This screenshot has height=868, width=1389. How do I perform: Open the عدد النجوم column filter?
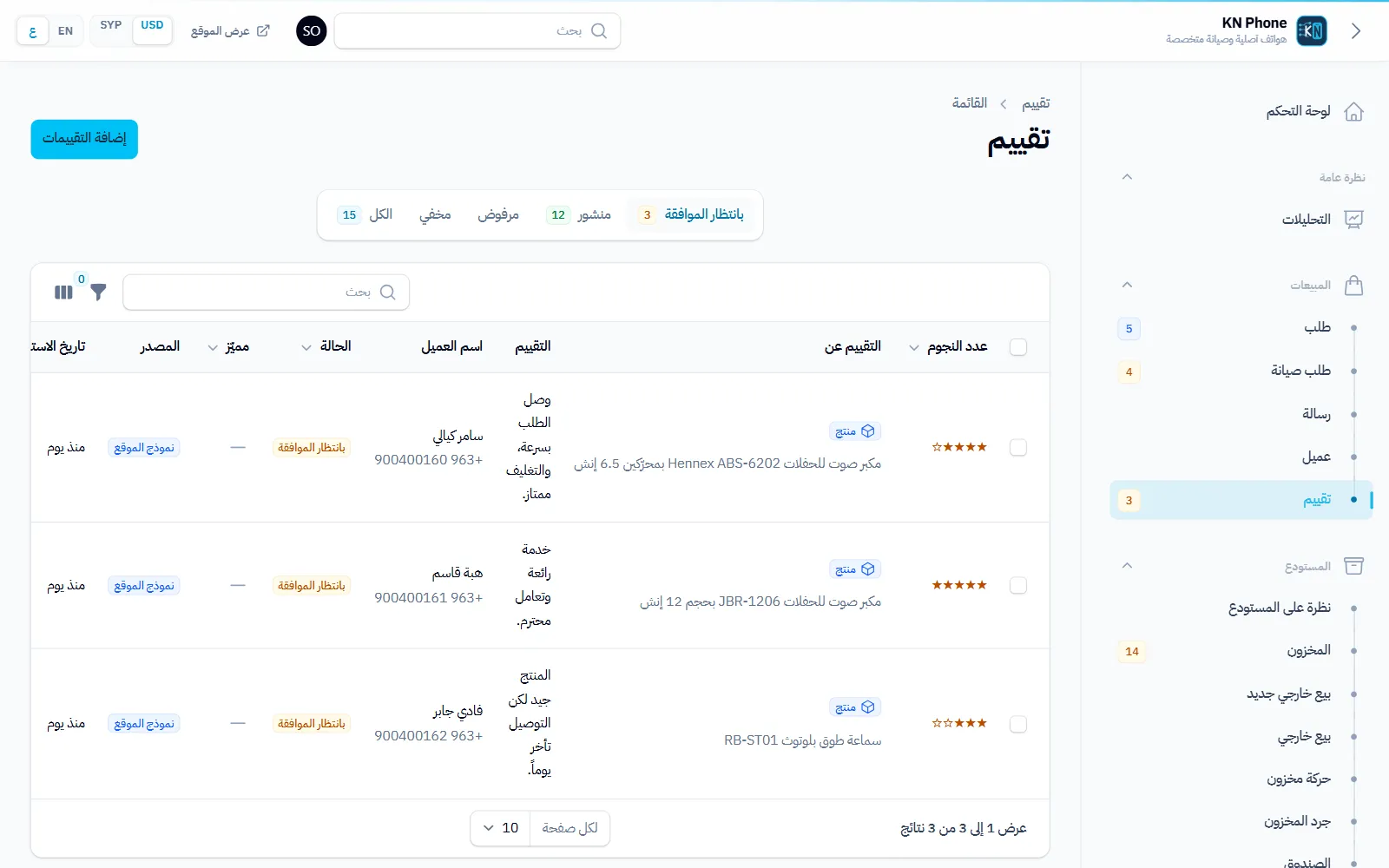point(914,347)
